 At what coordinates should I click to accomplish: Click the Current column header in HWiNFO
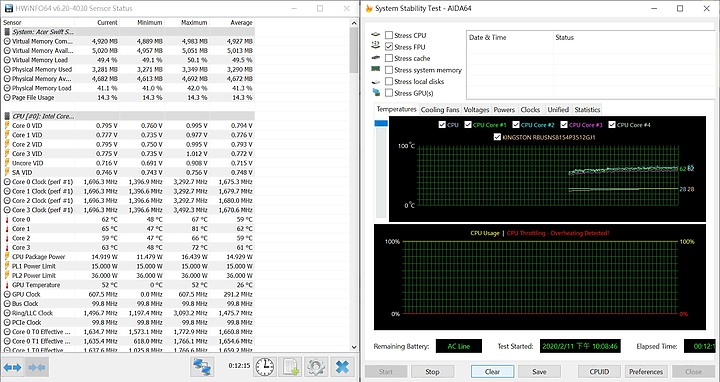(96, 22)
